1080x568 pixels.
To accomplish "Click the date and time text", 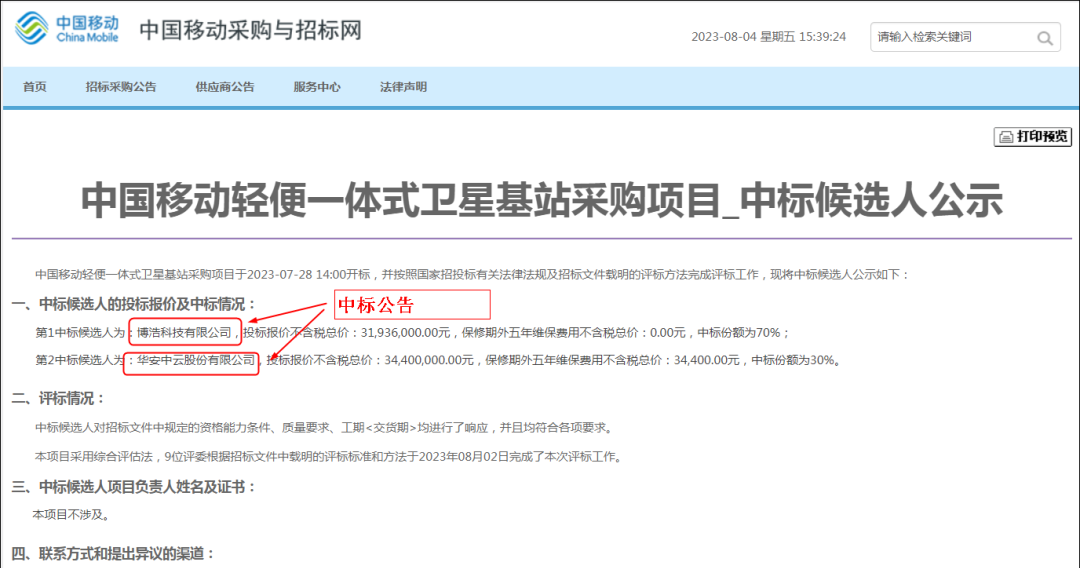I will coord(769,36).
